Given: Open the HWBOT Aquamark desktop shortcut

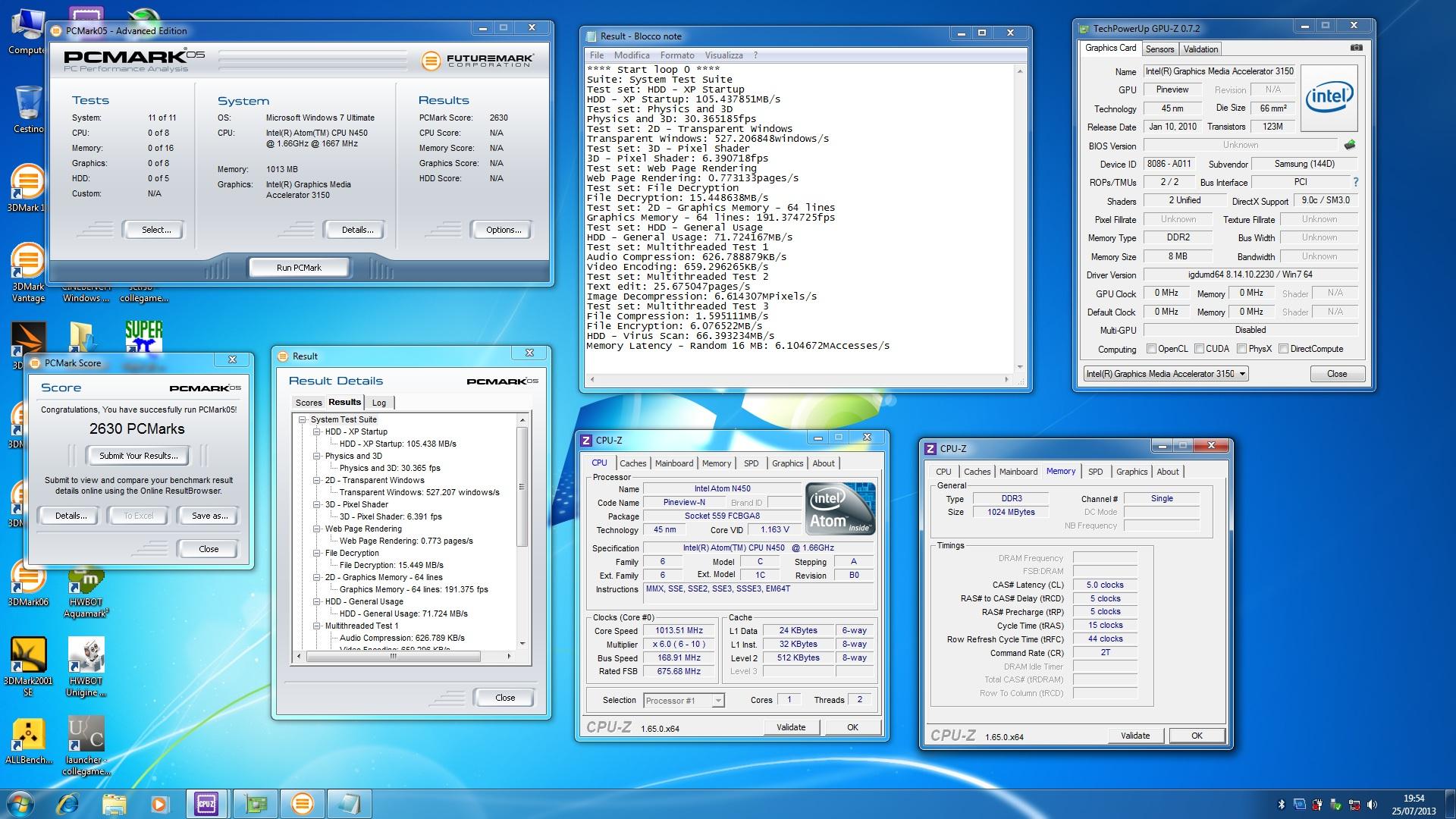Looking at the screenshot, I should (86, 591).
